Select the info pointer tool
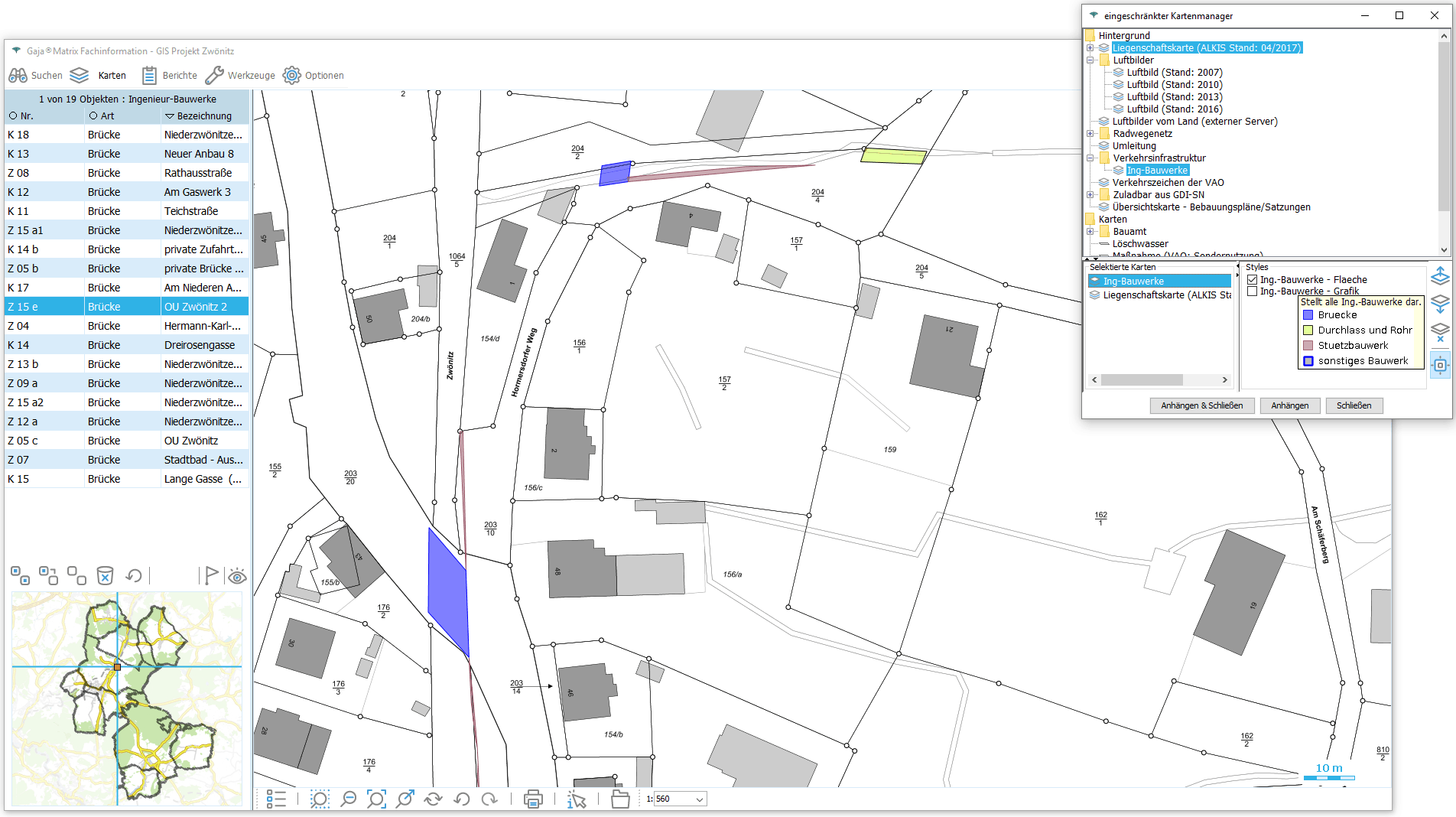 coord(577,799)
